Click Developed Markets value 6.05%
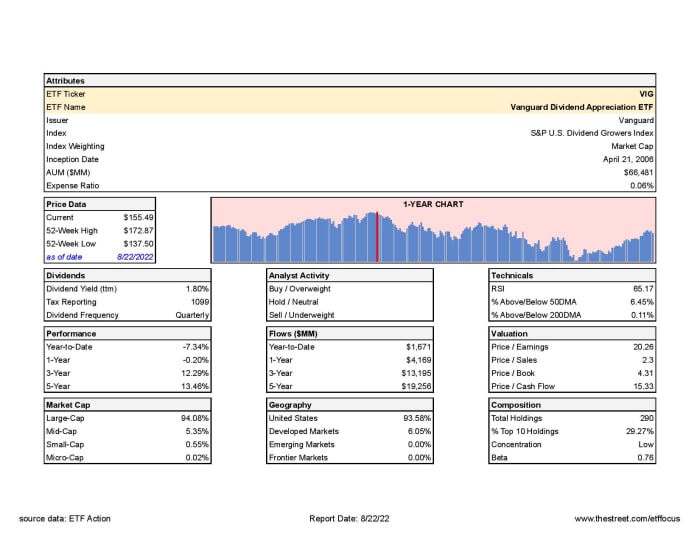Image resolution: width=700 pixels, height=541 pixels. 419,432
